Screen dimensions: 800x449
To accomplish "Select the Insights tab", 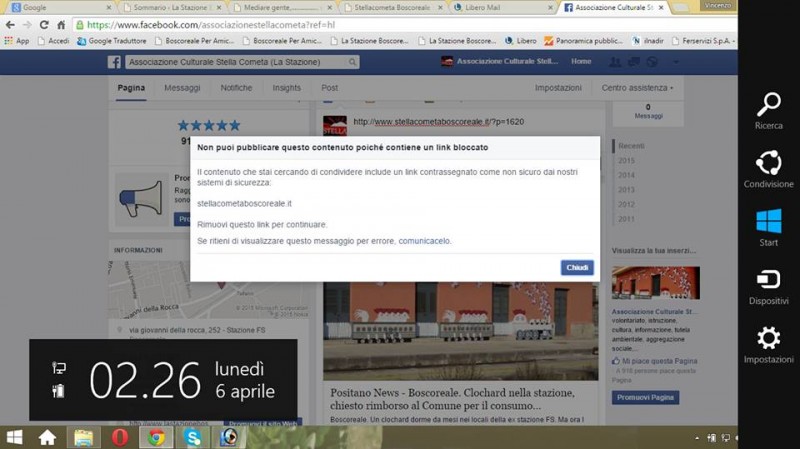I will 286,88.
